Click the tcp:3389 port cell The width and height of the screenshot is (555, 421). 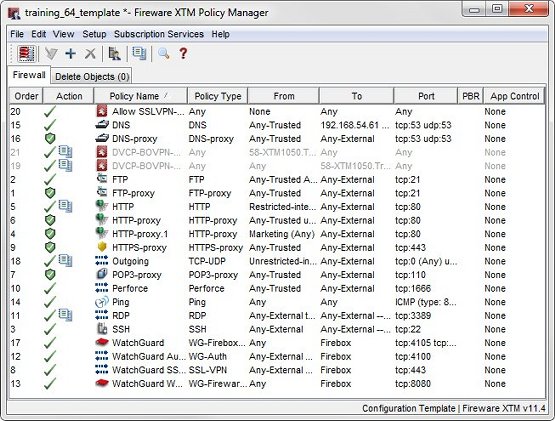413,315
